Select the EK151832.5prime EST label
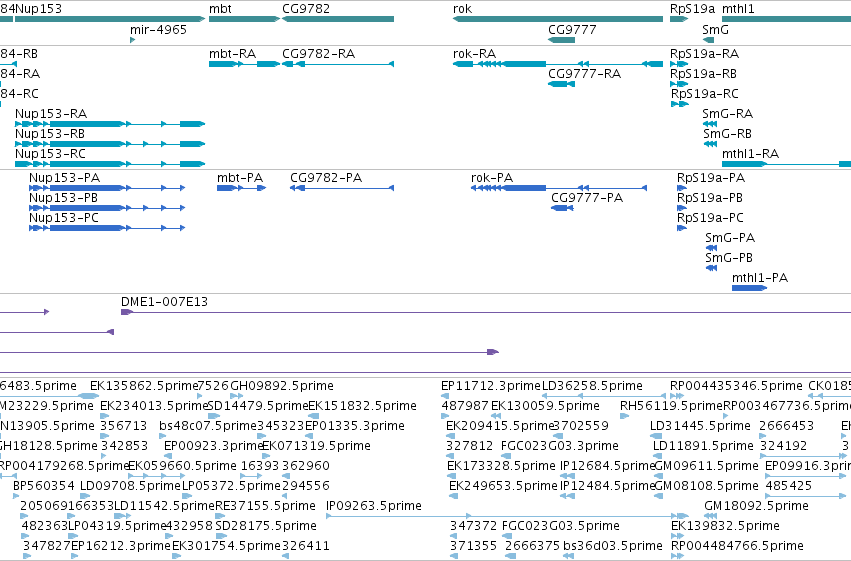Viewport: 851px width, 561px height. [x=363, y=406]
